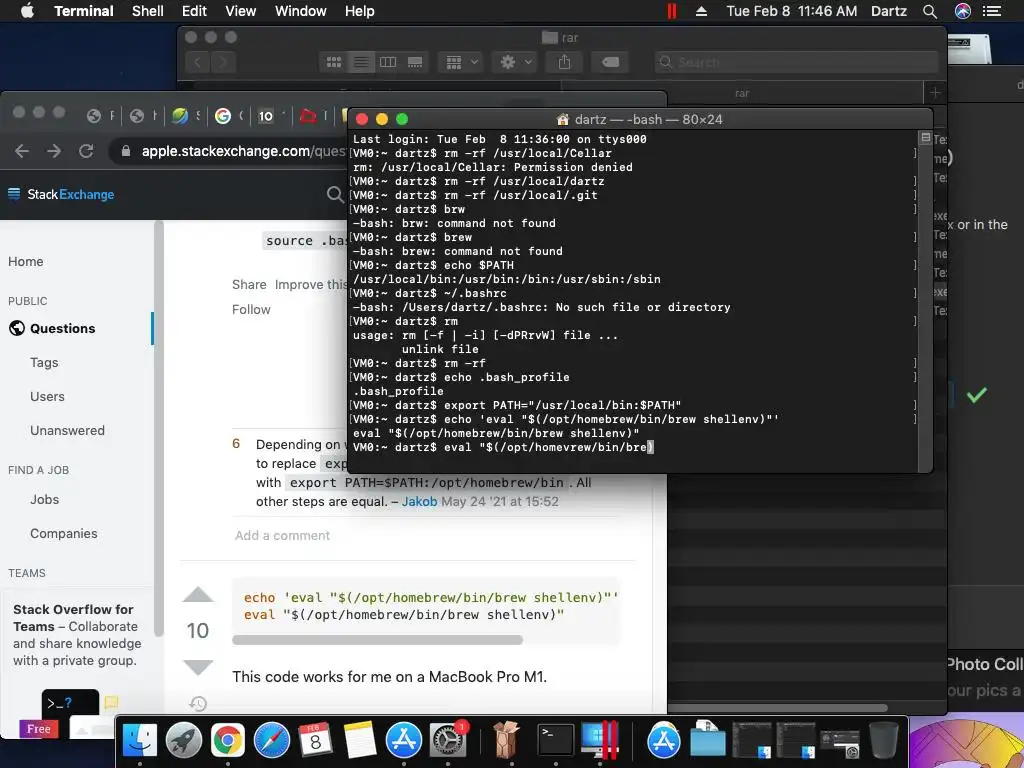Image resolution: width=1024 pixels, height=768 pixels.
Task: Click the Chrome address bar
Action: click(229, 152)
